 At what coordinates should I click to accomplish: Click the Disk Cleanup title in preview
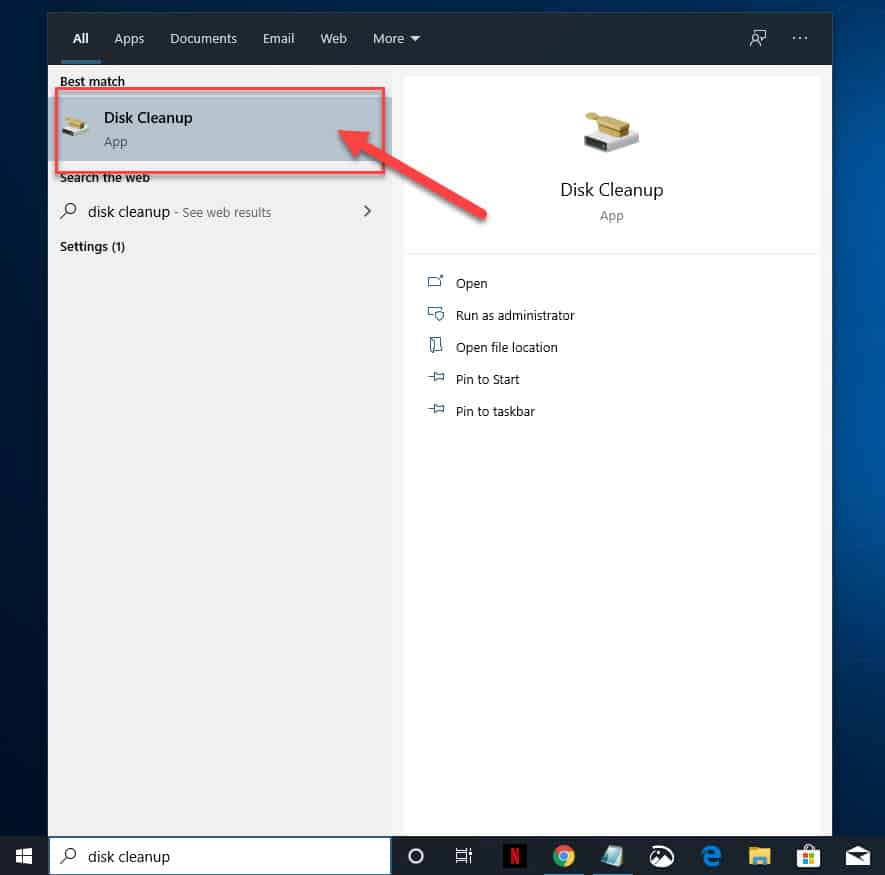point(611,190)
